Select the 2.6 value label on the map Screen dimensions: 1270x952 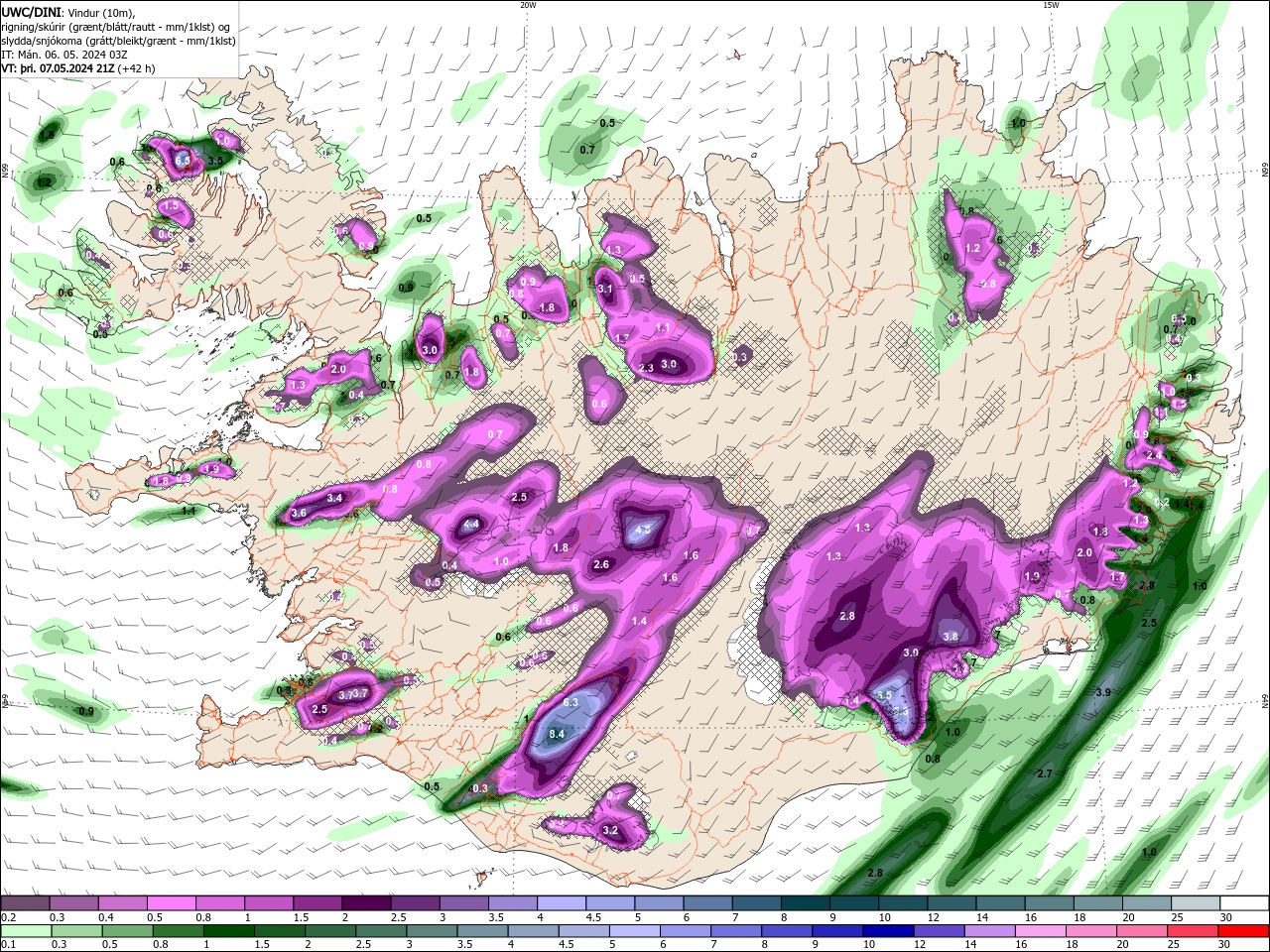[x=601, y=565]
